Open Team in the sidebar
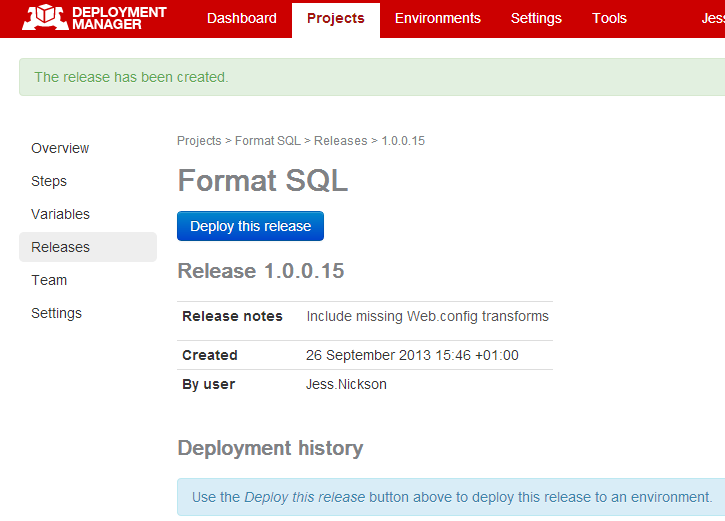This screenshot has width=725, height=521. point(49,280)
